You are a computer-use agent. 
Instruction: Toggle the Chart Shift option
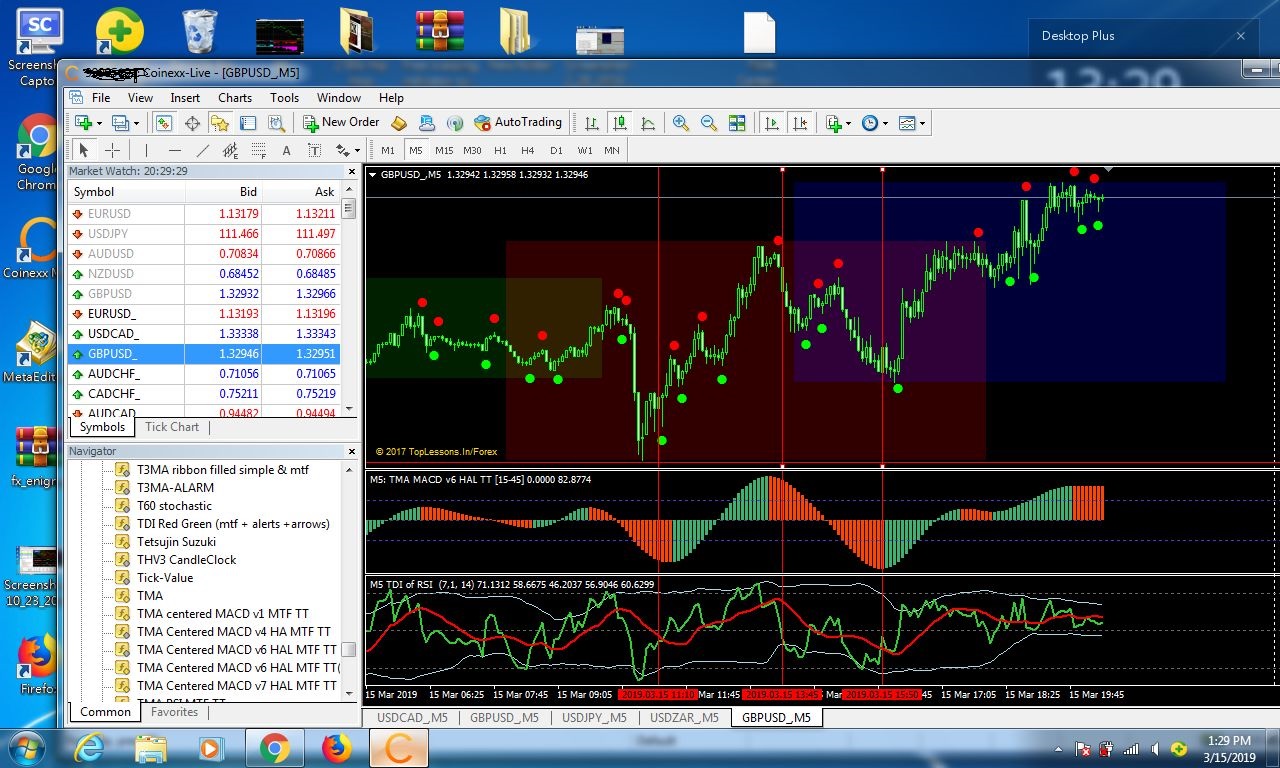click(800, 123)
